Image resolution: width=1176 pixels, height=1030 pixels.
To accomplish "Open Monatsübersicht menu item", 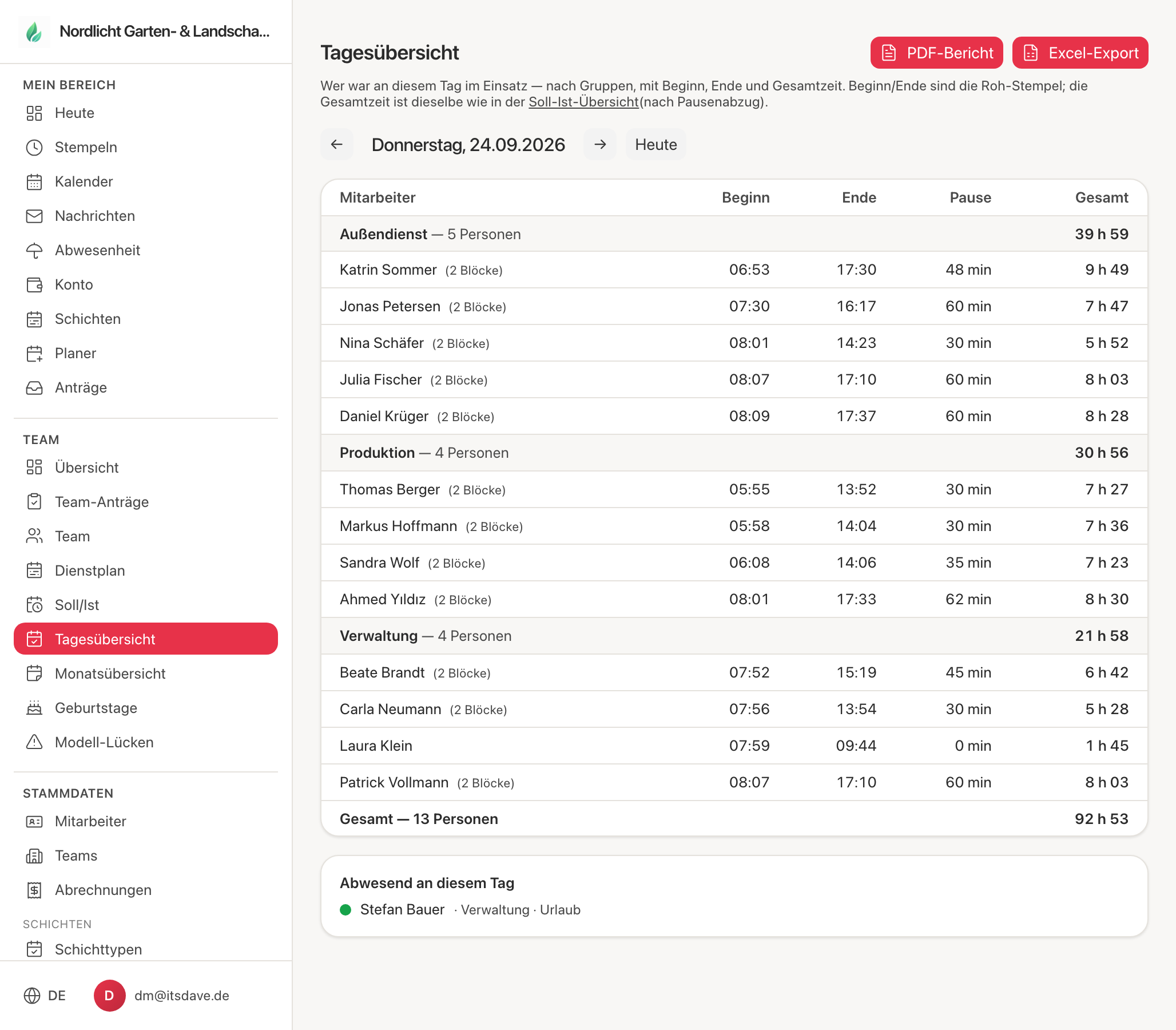I will pos(146,673).
